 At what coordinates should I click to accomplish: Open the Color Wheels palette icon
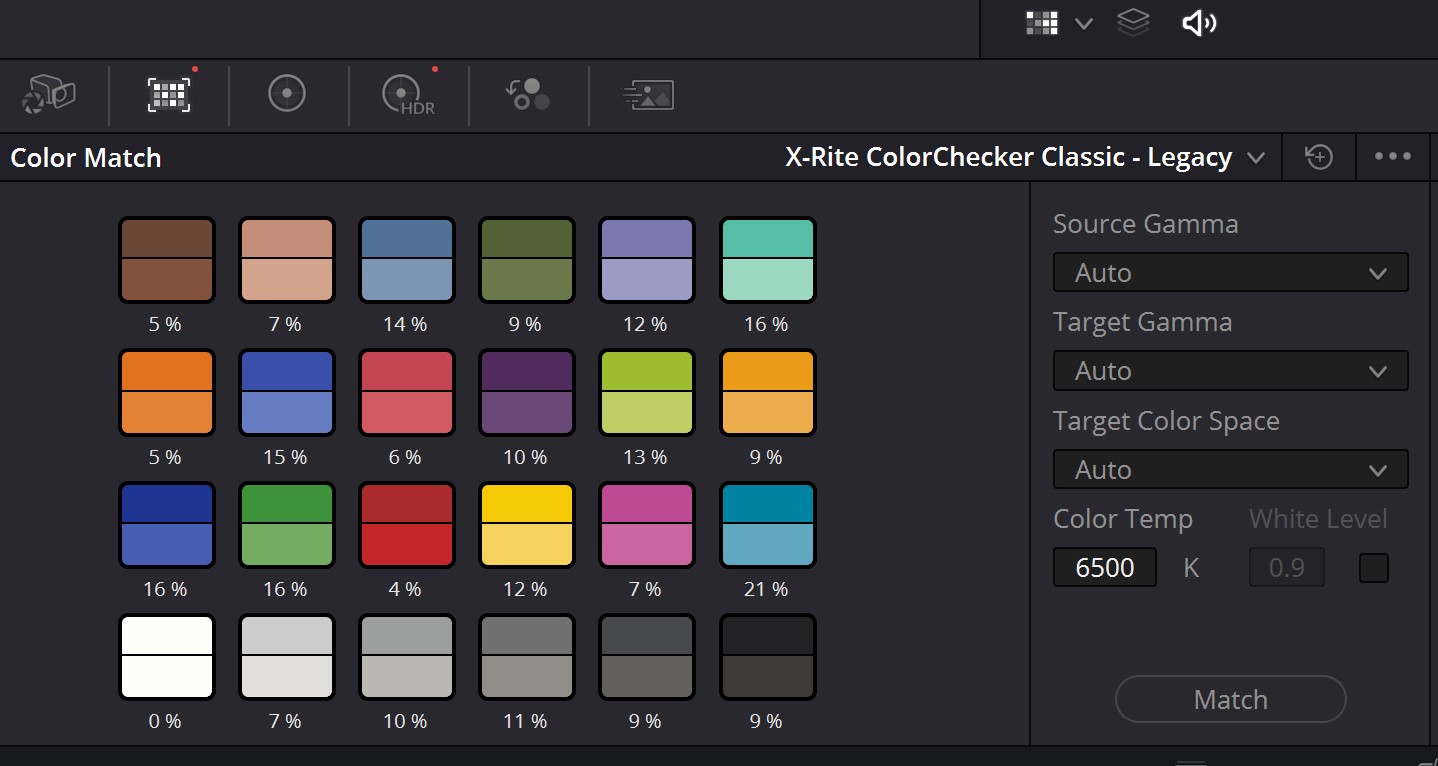pyautogui.click(x=287, y=94)
